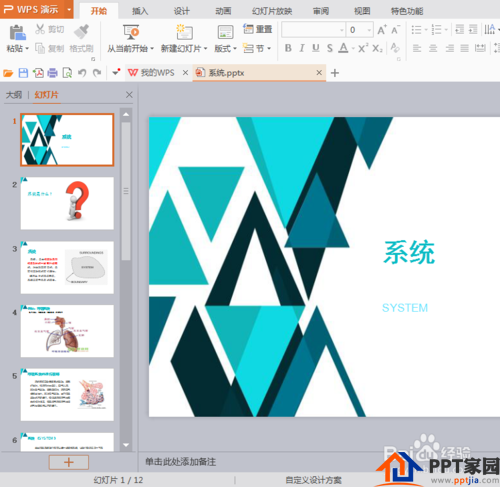
Task: Expand the 新建幻灯片 dropdown arrow
Action: click(x=205, y=49)
